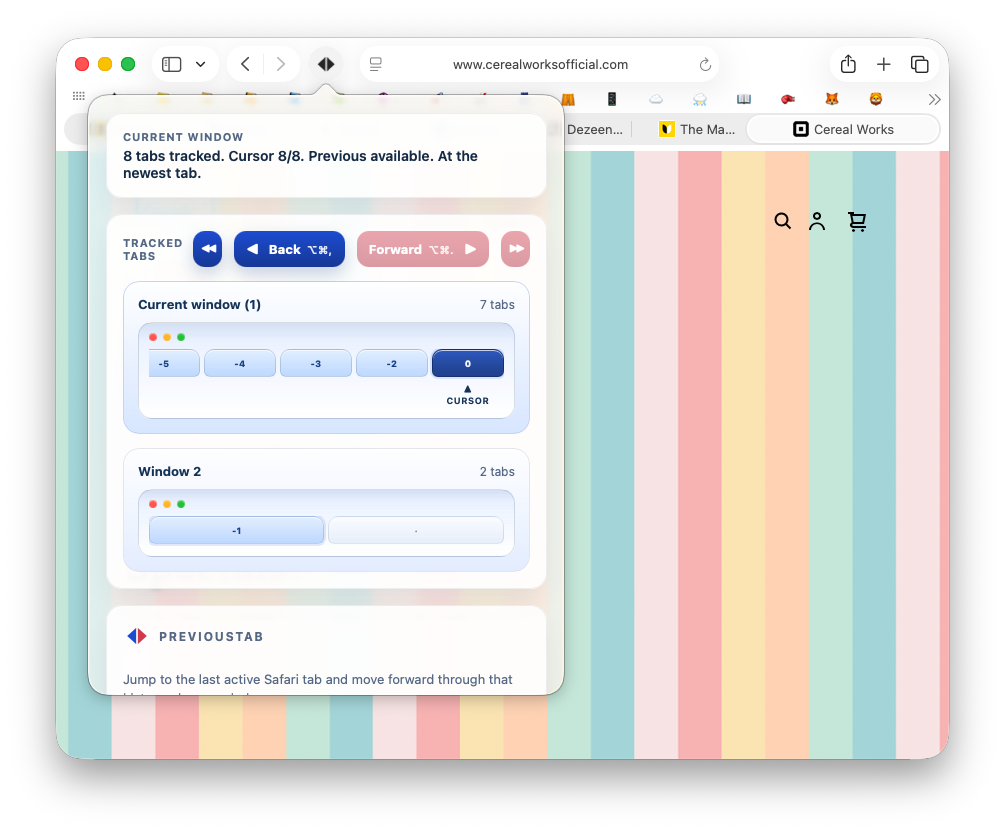Screen dimensions: 1005x833
Task: Expand the favorites bar overflow chevron
Action: point(934,99)
